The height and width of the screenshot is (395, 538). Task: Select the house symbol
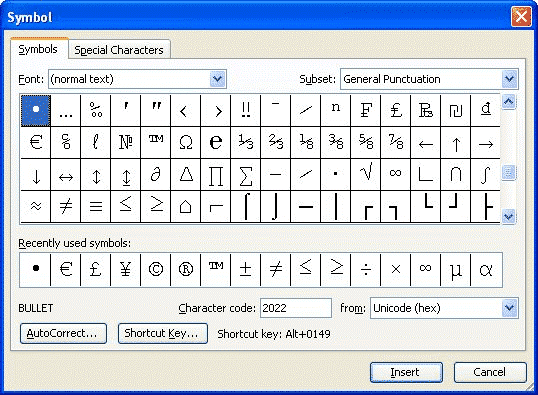click(186, 207)
